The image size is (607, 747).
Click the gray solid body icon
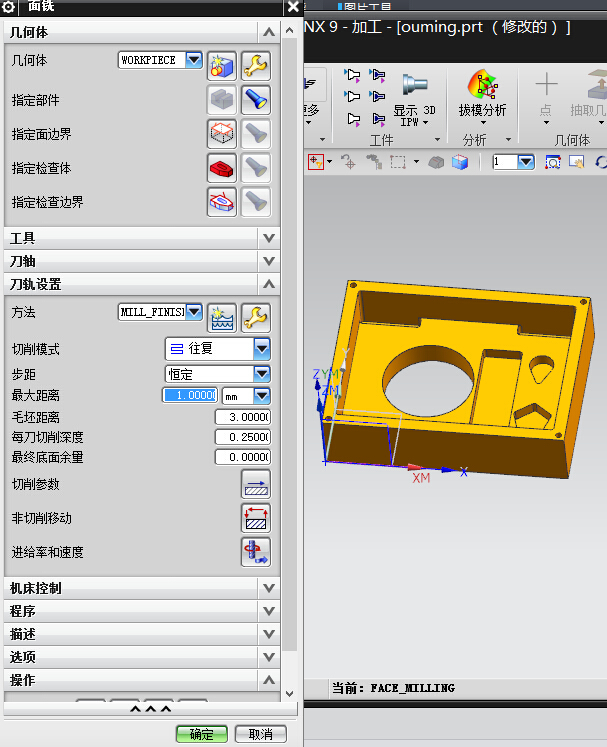436,162
